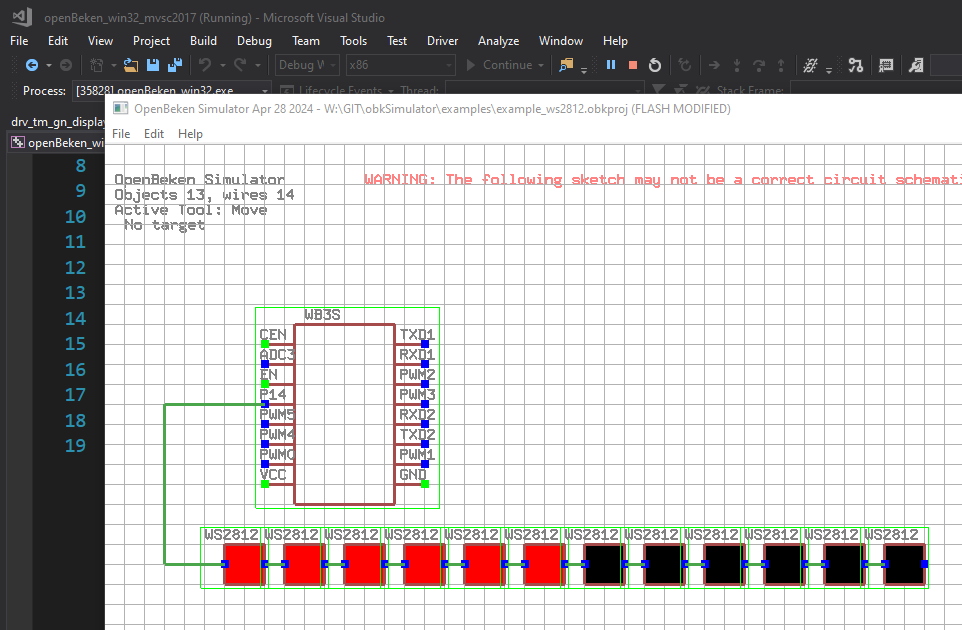The width and height of the screenshot is (962, 630).
Task: Open the x86 platform dropdown
Action: tap(399, 65)
